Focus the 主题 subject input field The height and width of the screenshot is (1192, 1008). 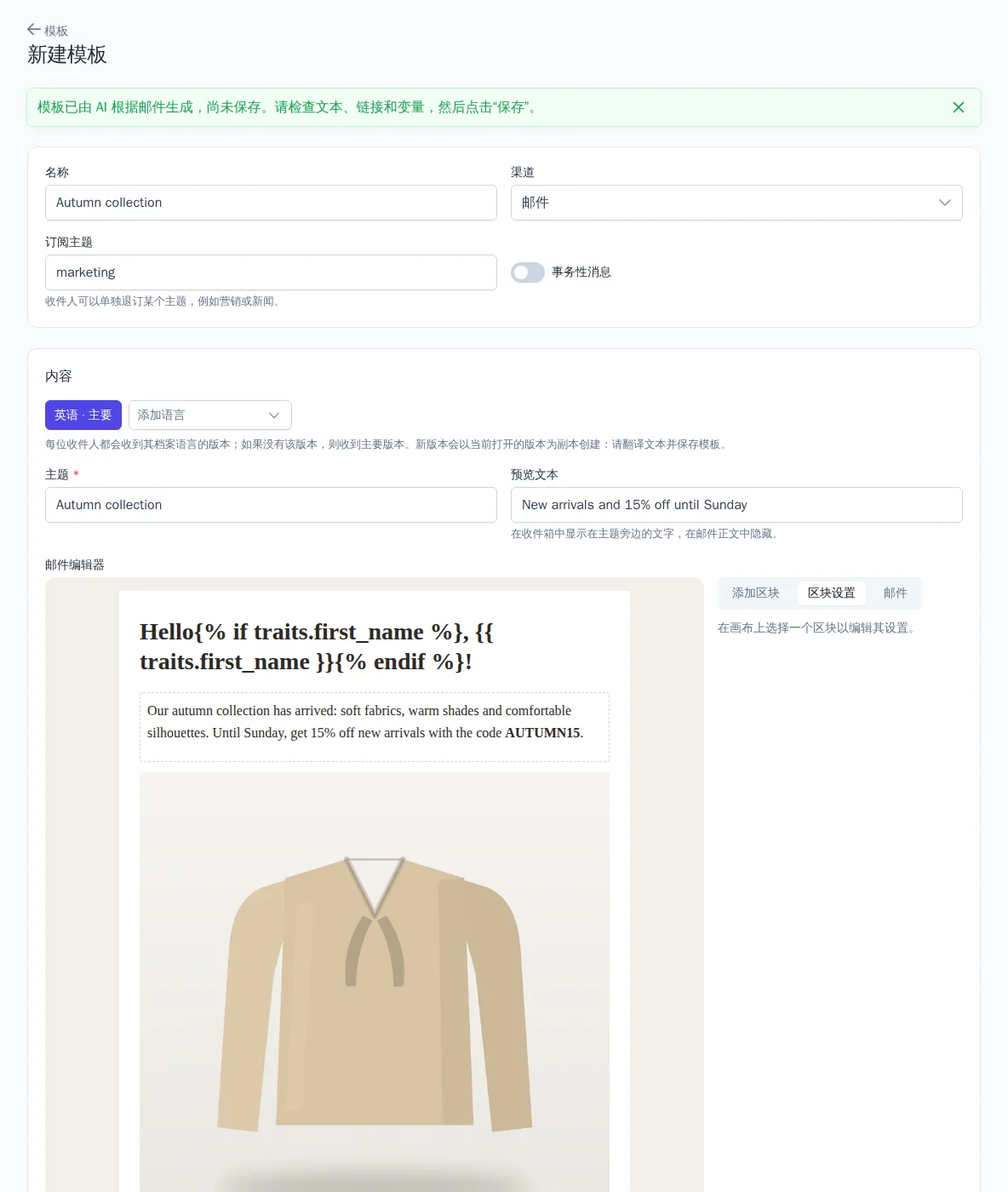(x=271, y=505)
